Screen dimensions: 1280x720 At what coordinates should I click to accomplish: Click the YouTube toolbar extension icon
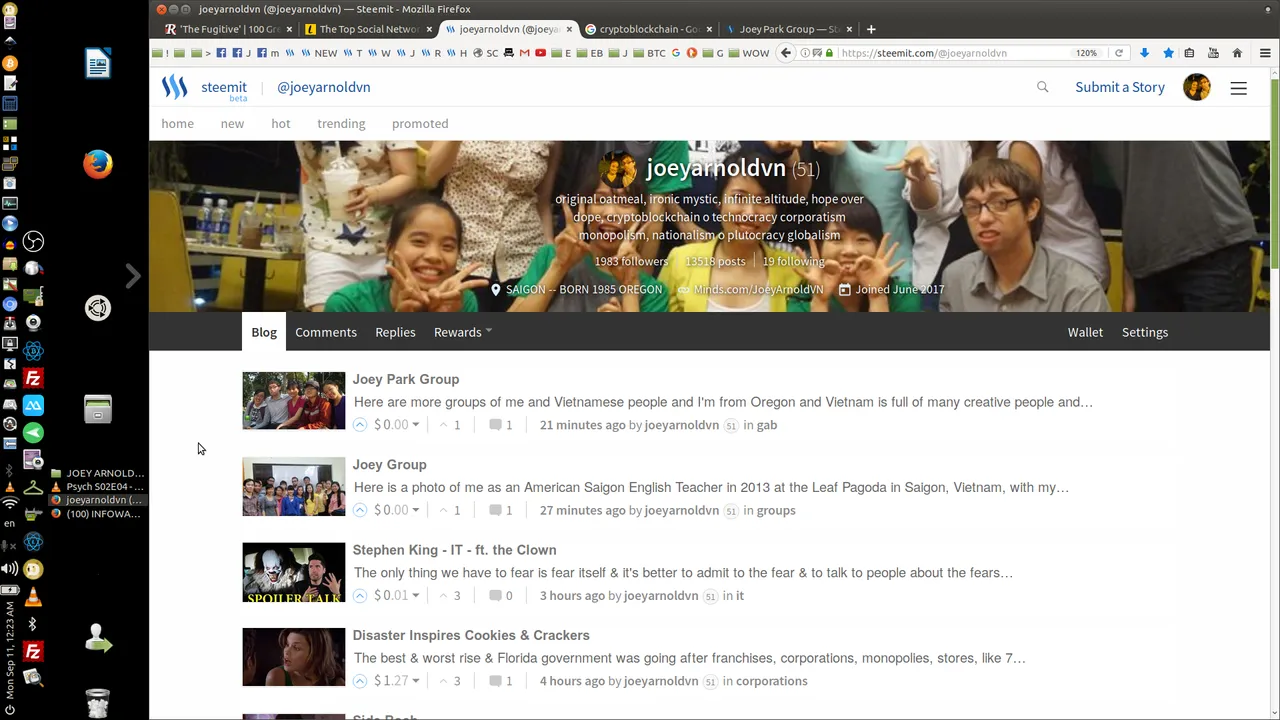tap(1213, 53)
